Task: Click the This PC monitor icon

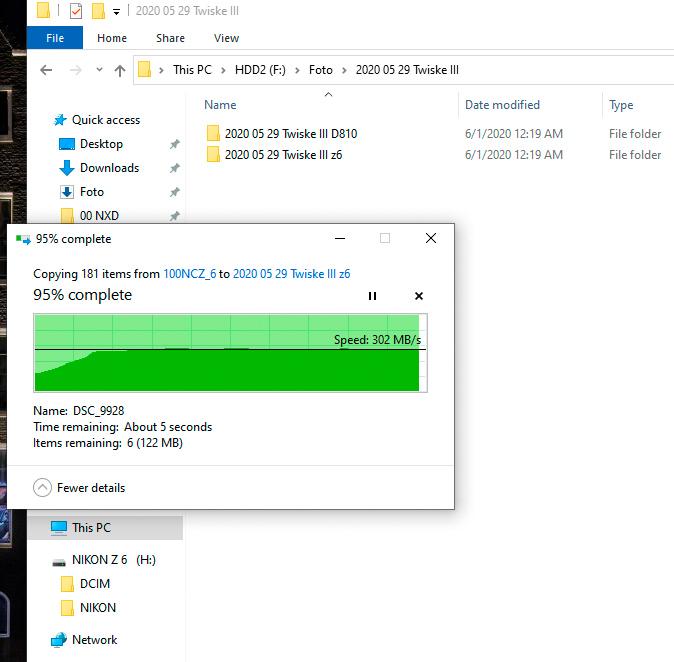Action: click(x=58, y=527)
